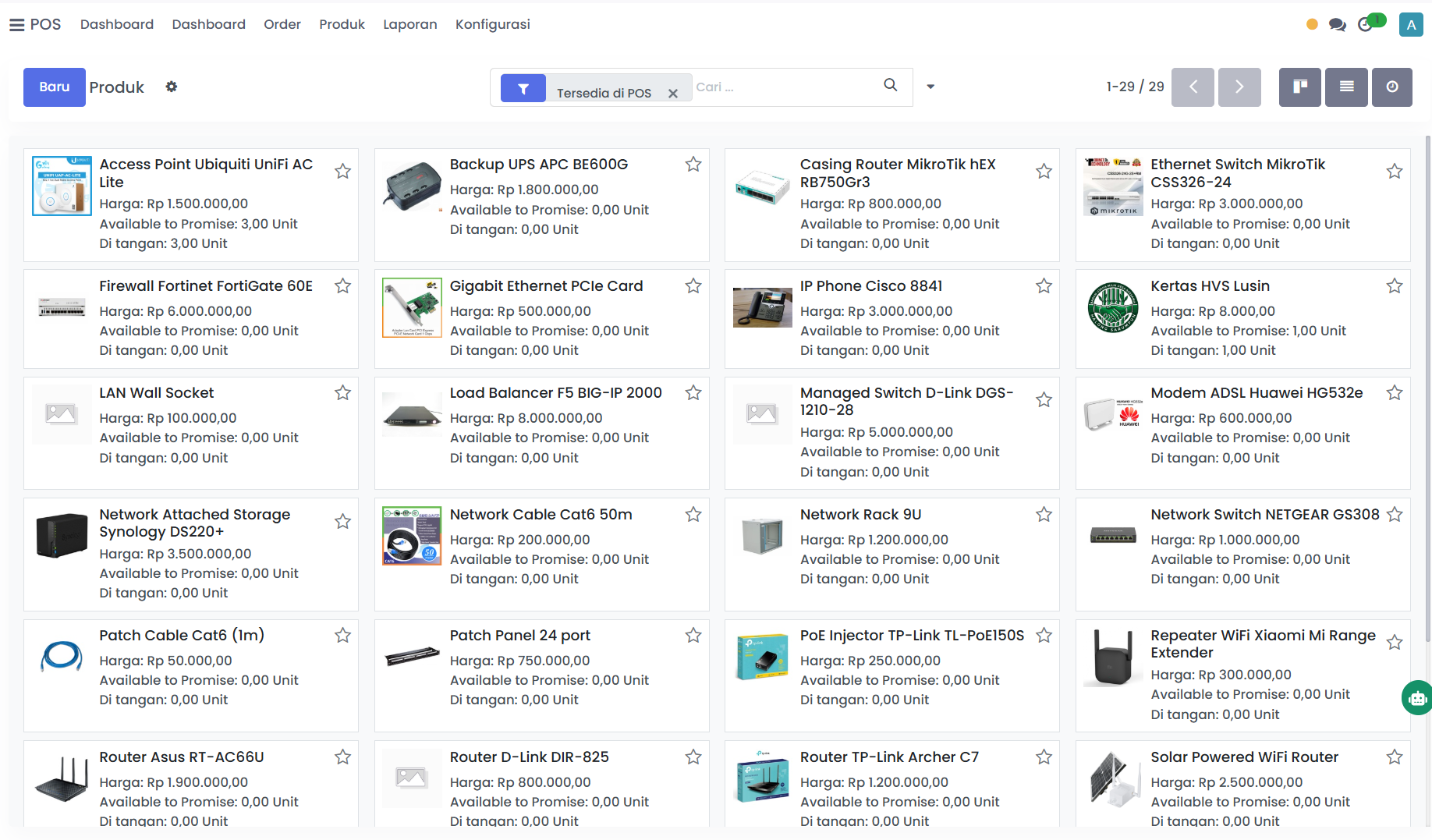Open PoE Injector TP-Link product image
Screen dimensions: 1432x840
763,657
